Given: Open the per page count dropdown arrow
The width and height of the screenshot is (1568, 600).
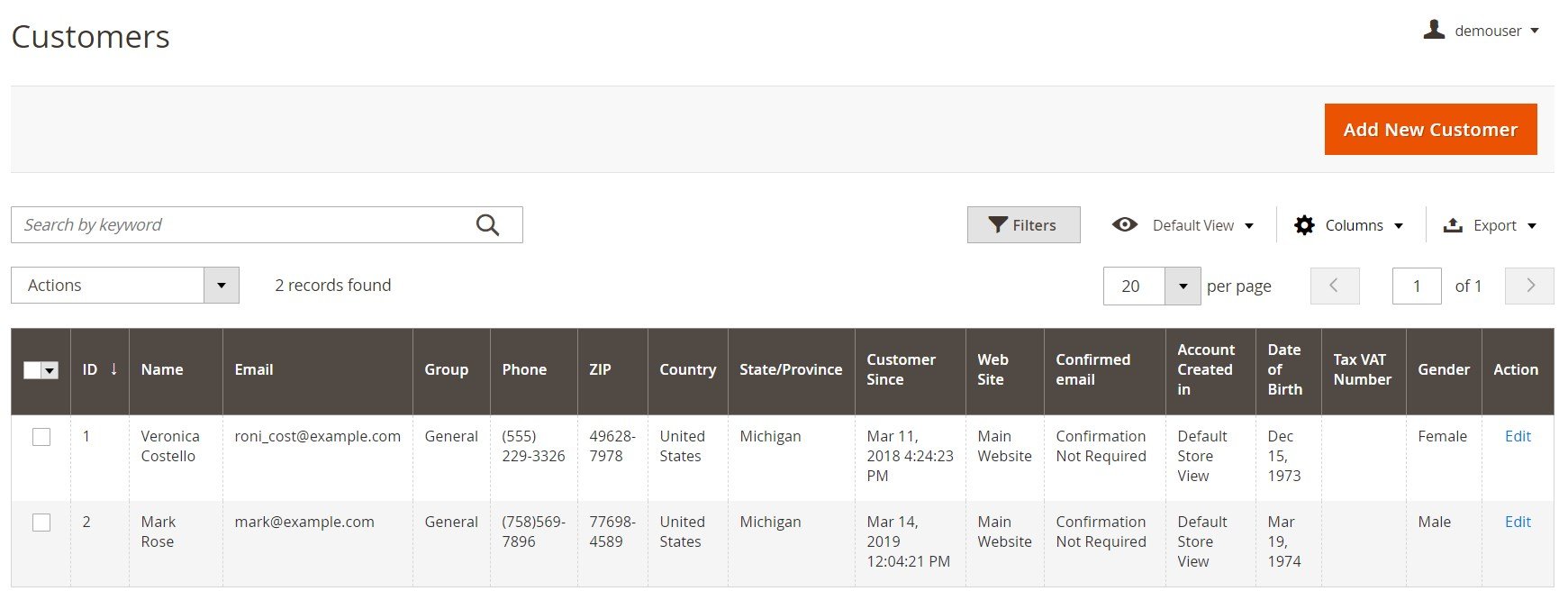Looking at the screenshot, I should coord(1183,286).
